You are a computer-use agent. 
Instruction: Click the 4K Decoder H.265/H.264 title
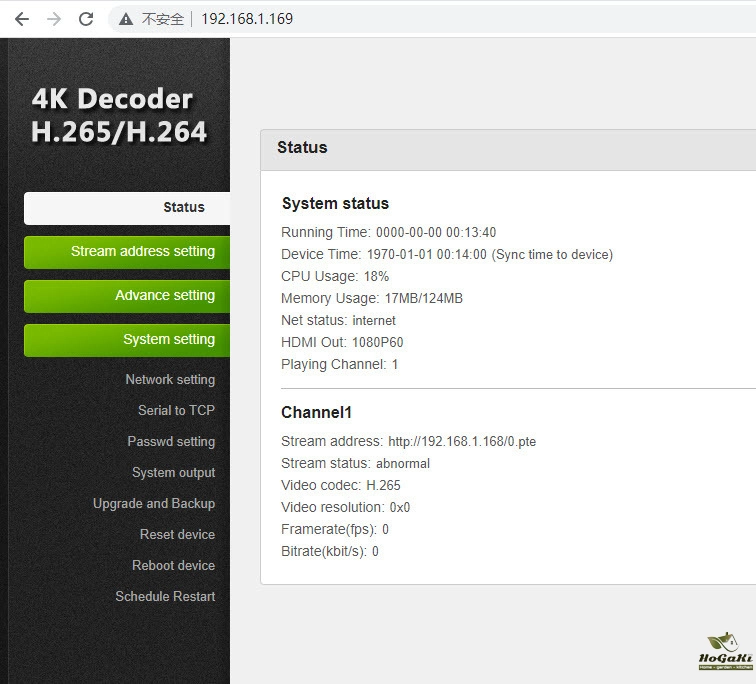pyautogui.click(x=119, y=115)
